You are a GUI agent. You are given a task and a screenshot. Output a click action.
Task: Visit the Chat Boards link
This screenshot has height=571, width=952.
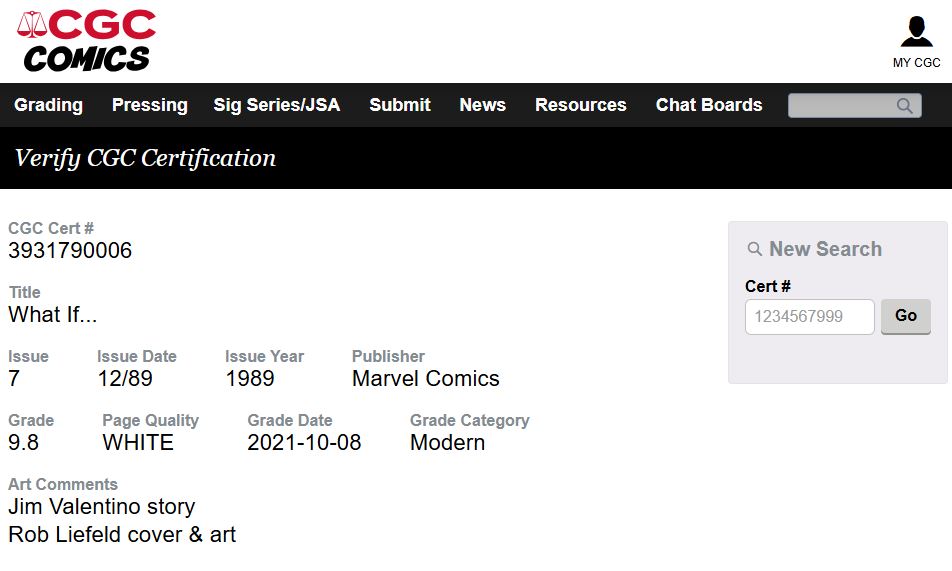(708, 105)
